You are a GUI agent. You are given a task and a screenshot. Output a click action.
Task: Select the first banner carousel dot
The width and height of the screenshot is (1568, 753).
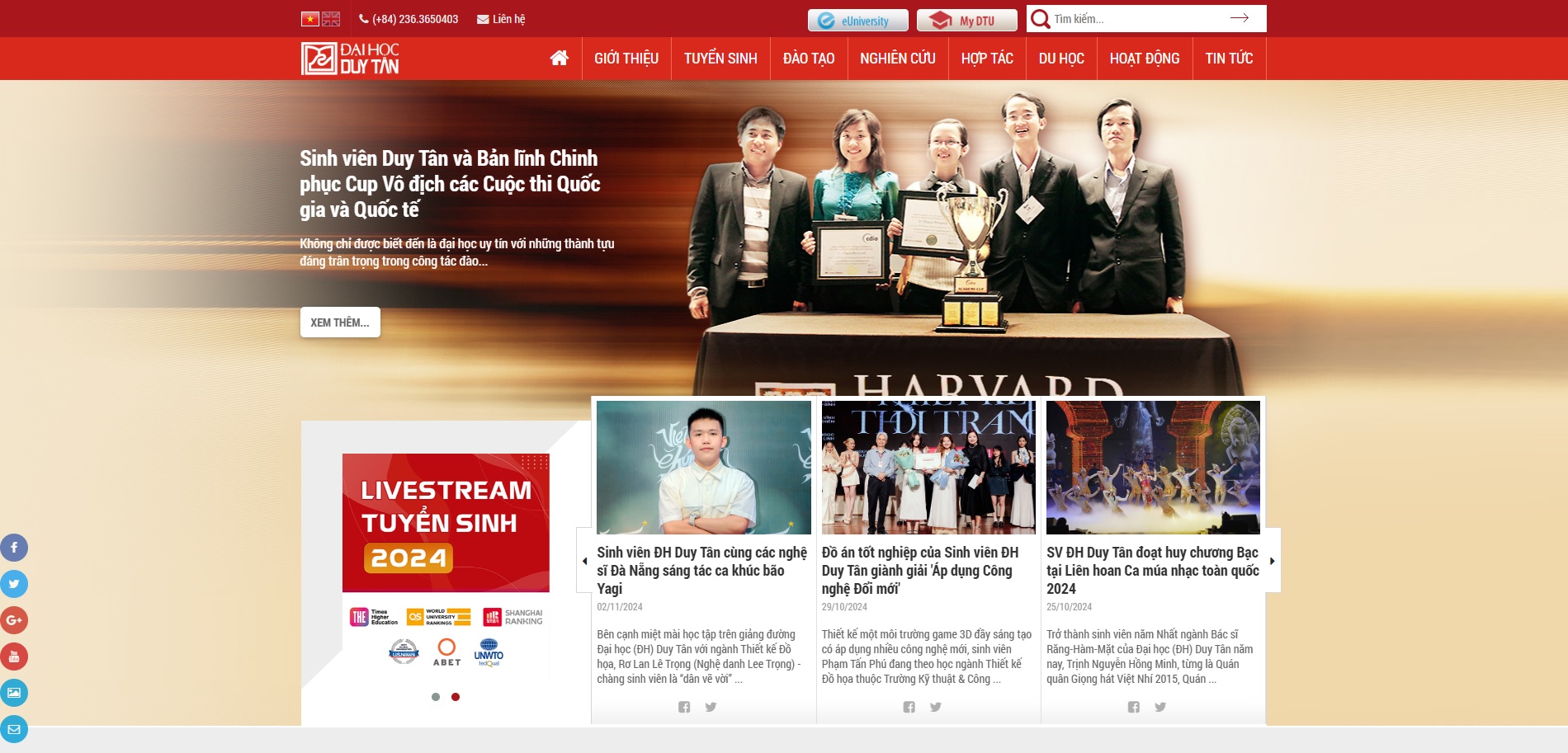(x=436, y=697)
